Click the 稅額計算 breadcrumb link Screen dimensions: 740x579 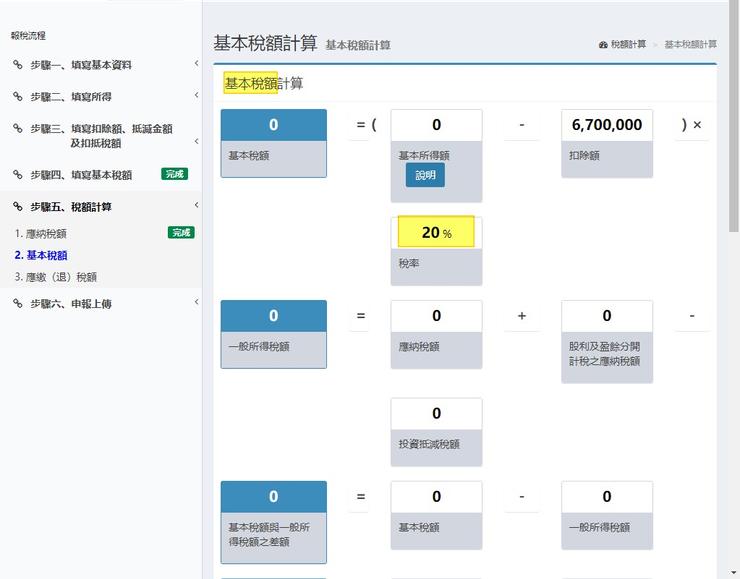click(x=628, y=45)
